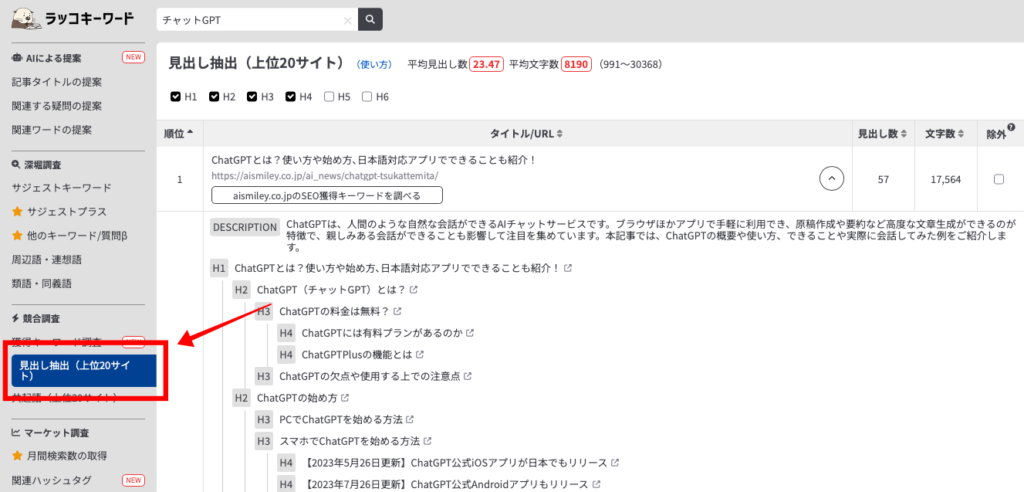Click the H3 ChatGPTの料金は無料？ heading text

(x=334, y=311)
